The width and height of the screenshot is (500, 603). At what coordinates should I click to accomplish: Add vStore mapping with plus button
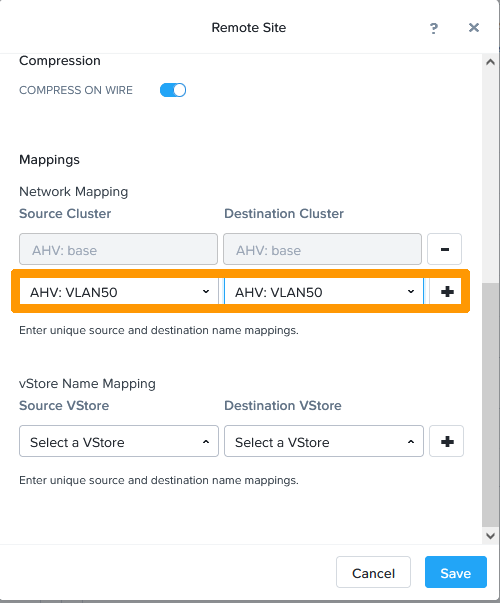[x=447, y=441]
